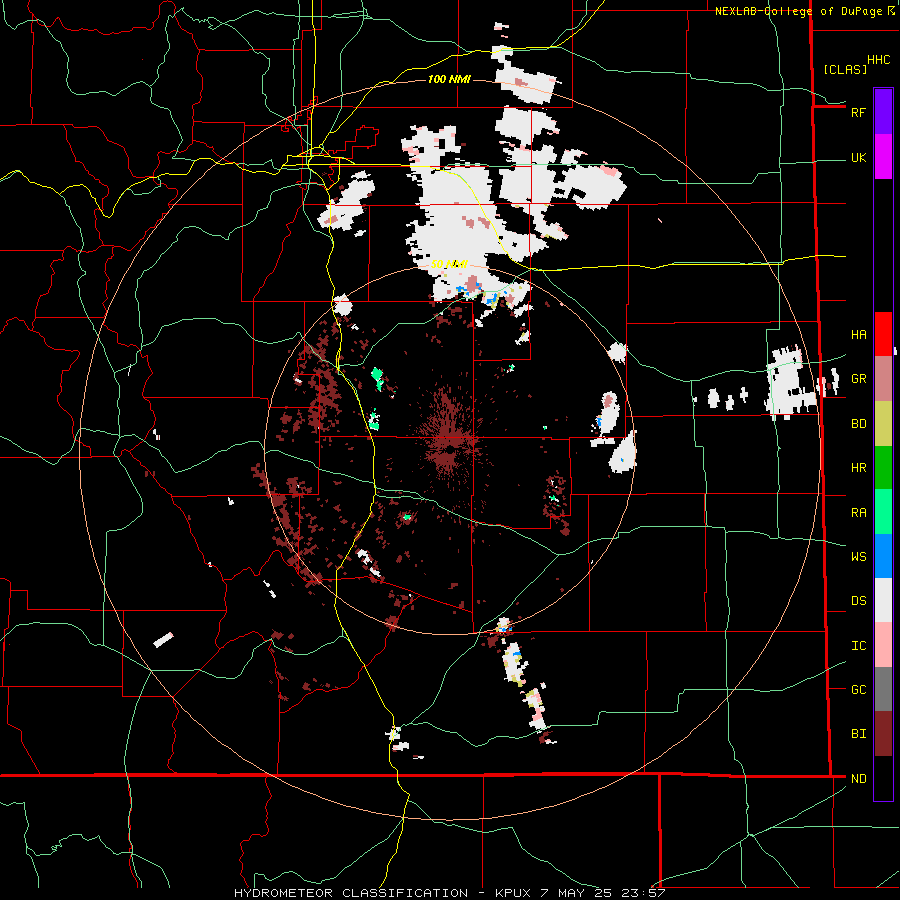Click the HHC product label
This screenshot has height=900, width=900.
(x=878, y=60)
